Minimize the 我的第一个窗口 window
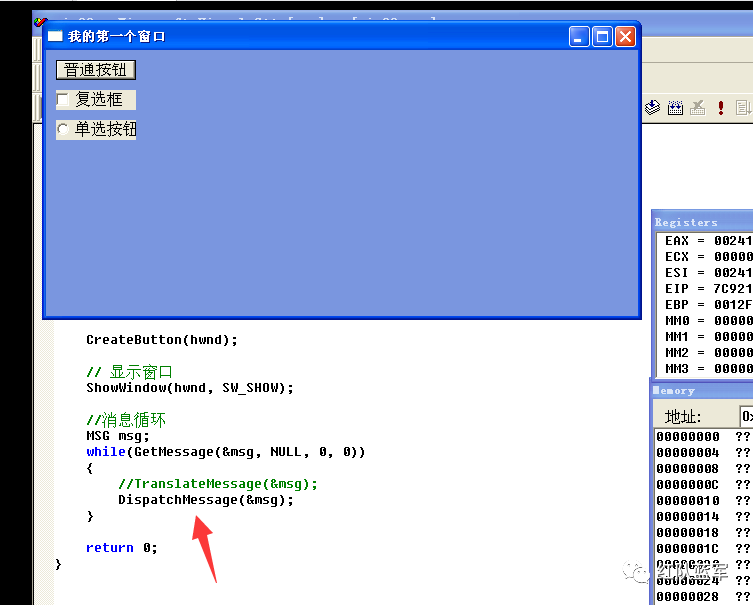The width and height of the screenshot is (753, 605). (579, 36)
